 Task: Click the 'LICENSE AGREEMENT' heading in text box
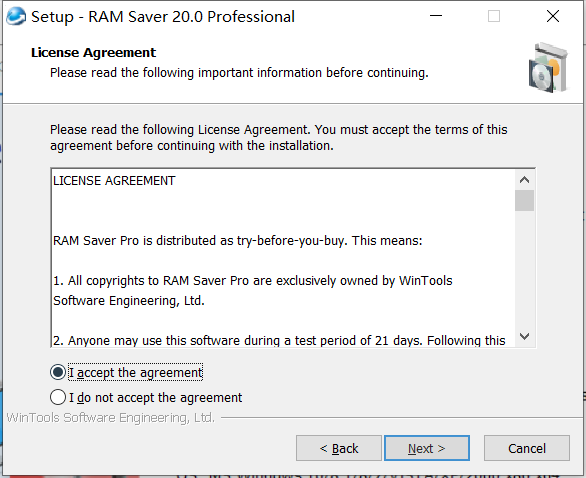point(114,181)
